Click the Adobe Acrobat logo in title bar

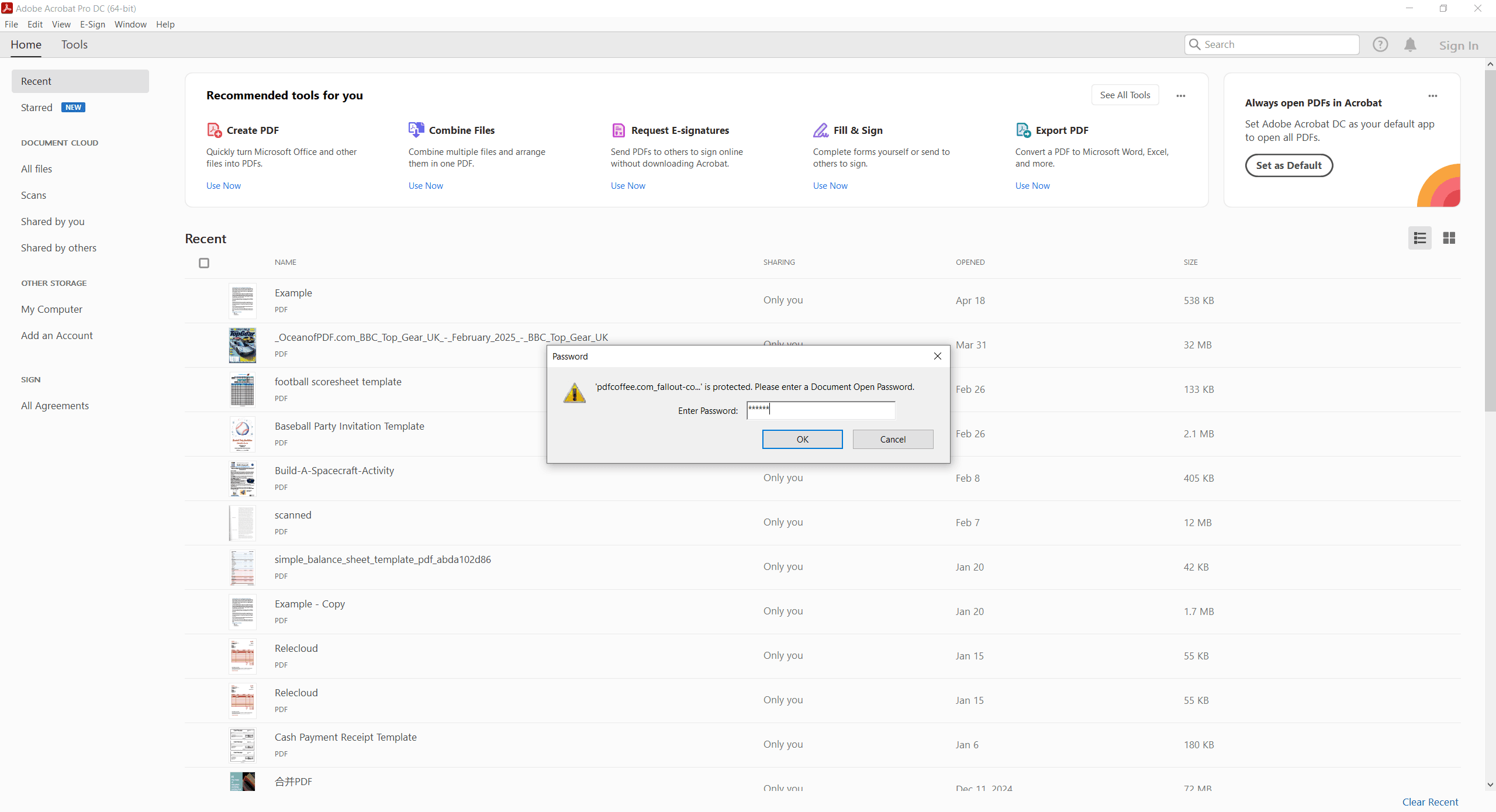[x=7, y=8]
